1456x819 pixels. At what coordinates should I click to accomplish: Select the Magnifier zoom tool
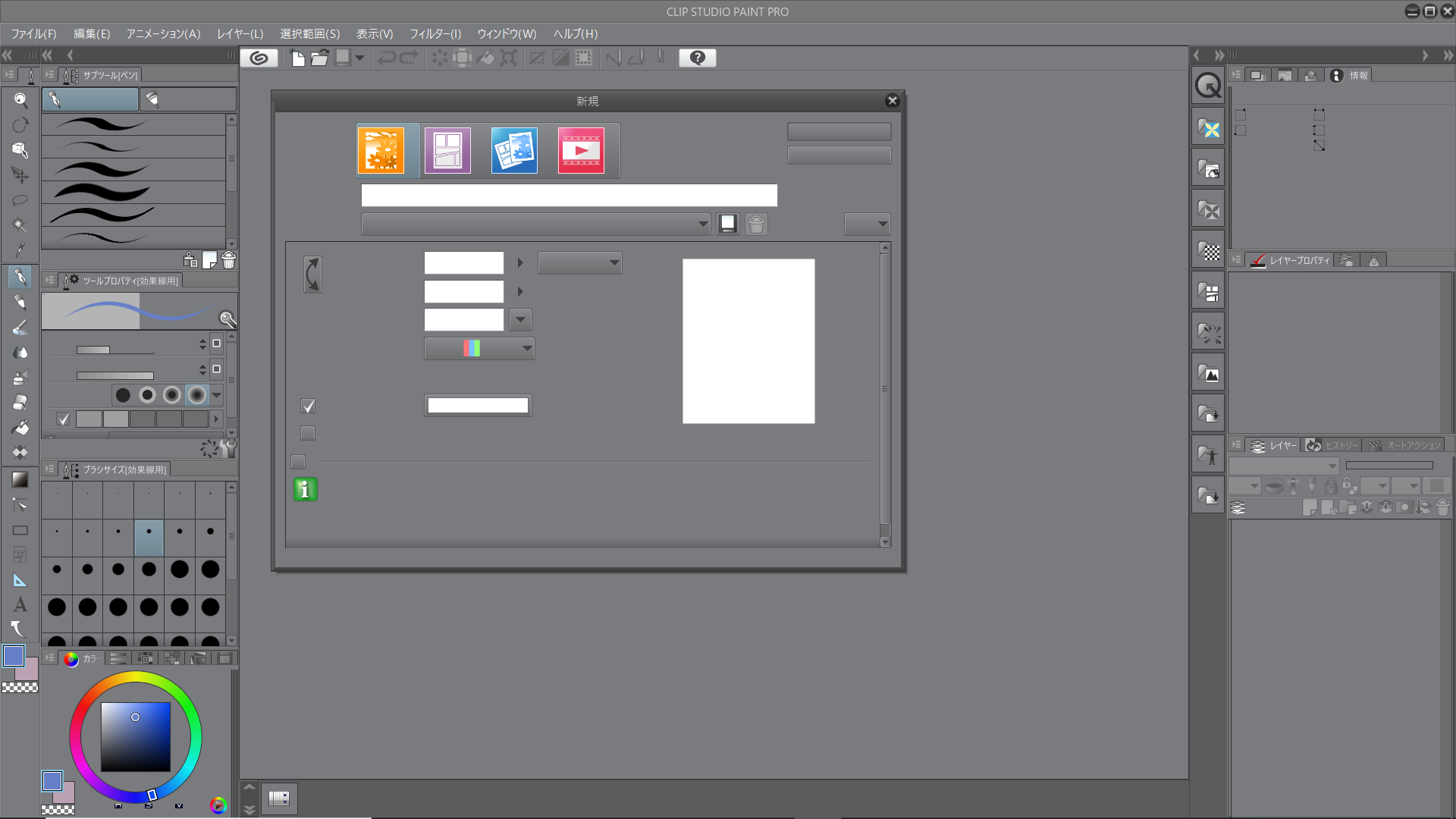point(20,100)
